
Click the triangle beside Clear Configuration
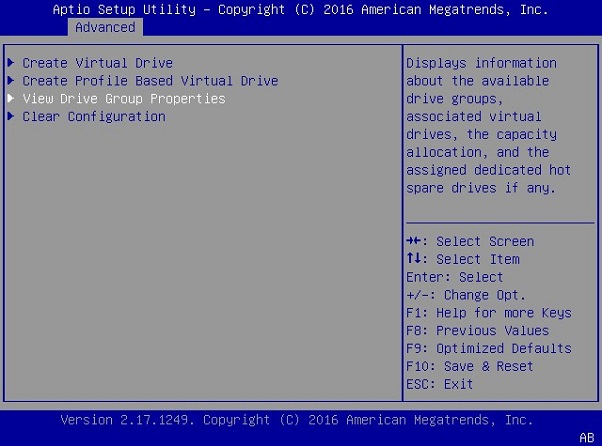pyautogui.click(x=11, y=117)
